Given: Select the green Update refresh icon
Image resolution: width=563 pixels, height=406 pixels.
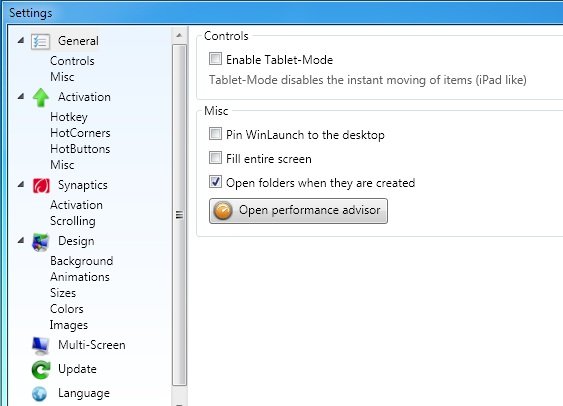Looking at the screenshot, I should (41, 370).
